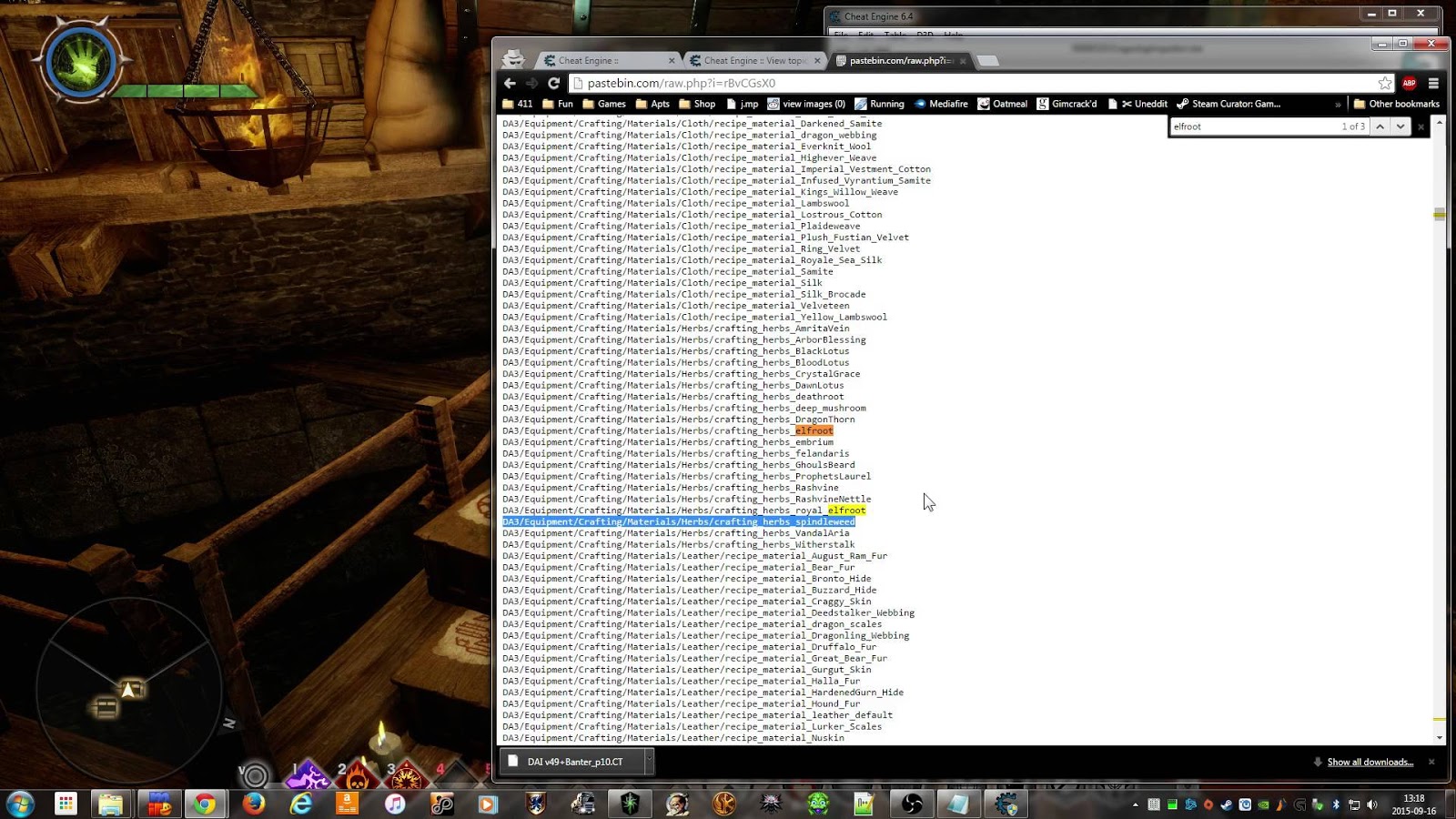Screen dimensions: 1456x819
Task: Expand the Fun bookmarks folder
Action: 558,104
